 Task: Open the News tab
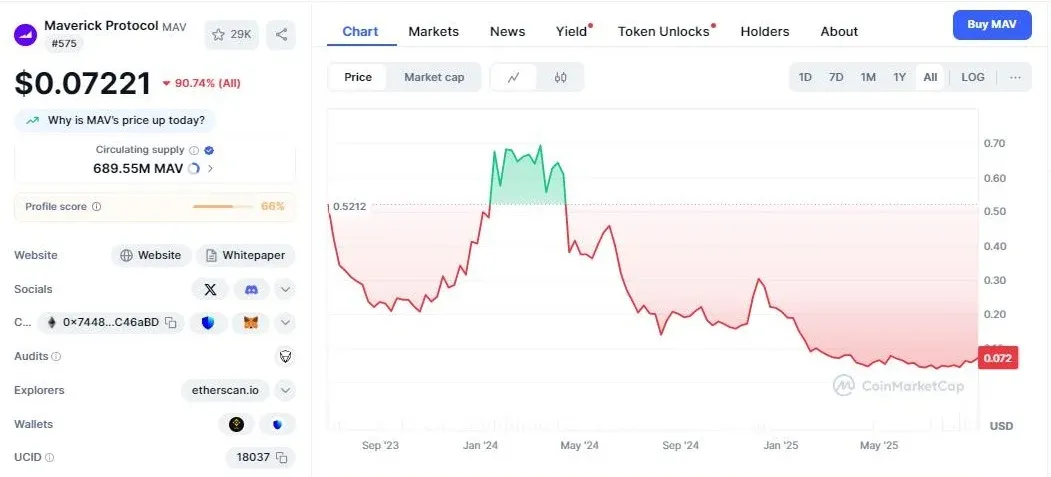coord(507,31)
